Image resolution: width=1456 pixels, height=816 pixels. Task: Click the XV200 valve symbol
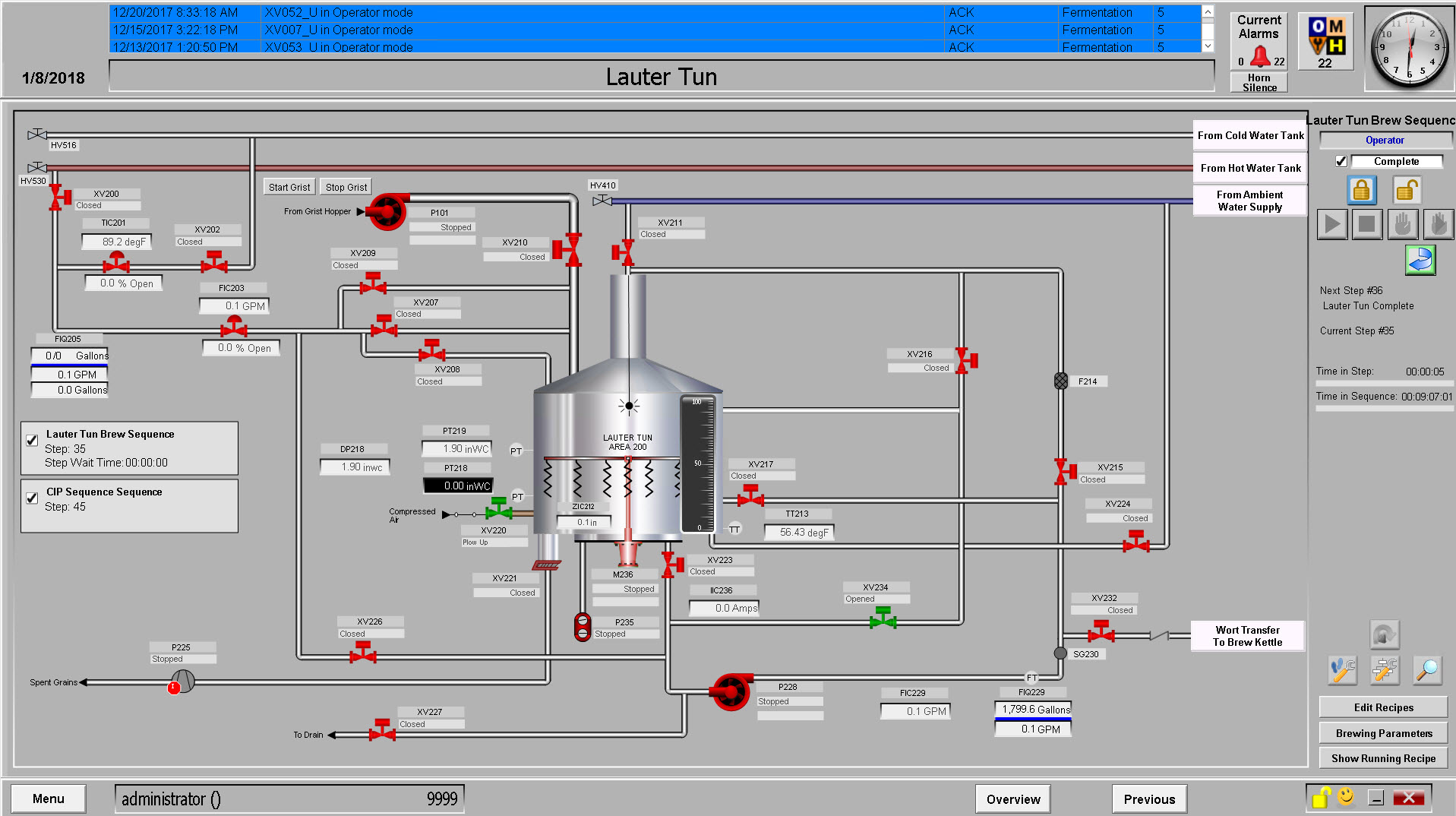point(59,197)
